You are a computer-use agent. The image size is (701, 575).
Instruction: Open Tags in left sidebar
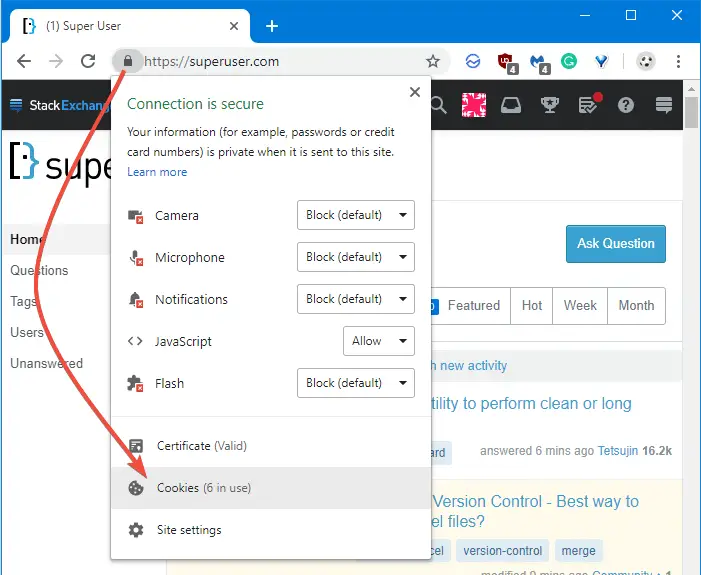click(x=23, y=301)
